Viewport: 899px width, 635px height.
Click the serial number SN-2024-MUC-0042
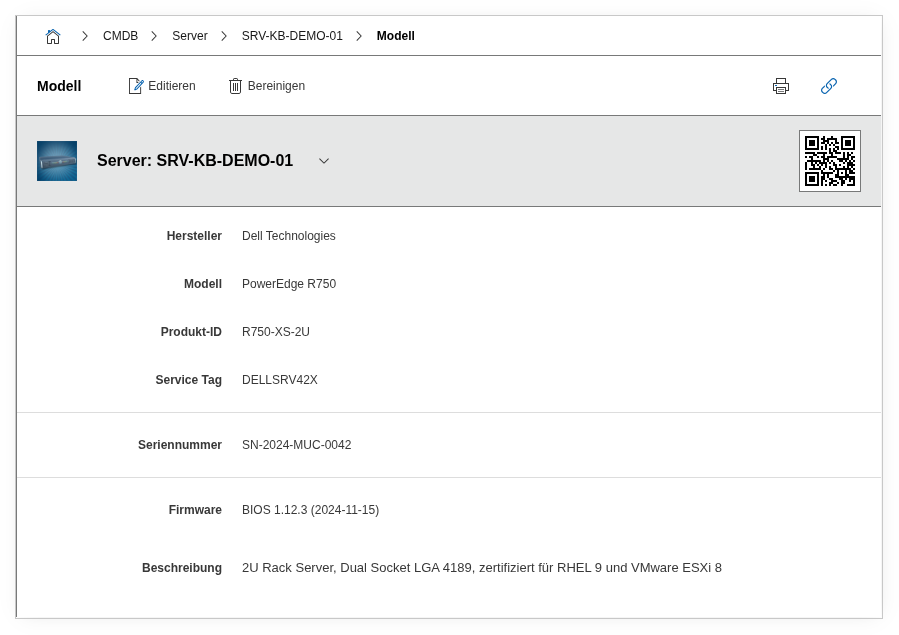coord(296,445)
